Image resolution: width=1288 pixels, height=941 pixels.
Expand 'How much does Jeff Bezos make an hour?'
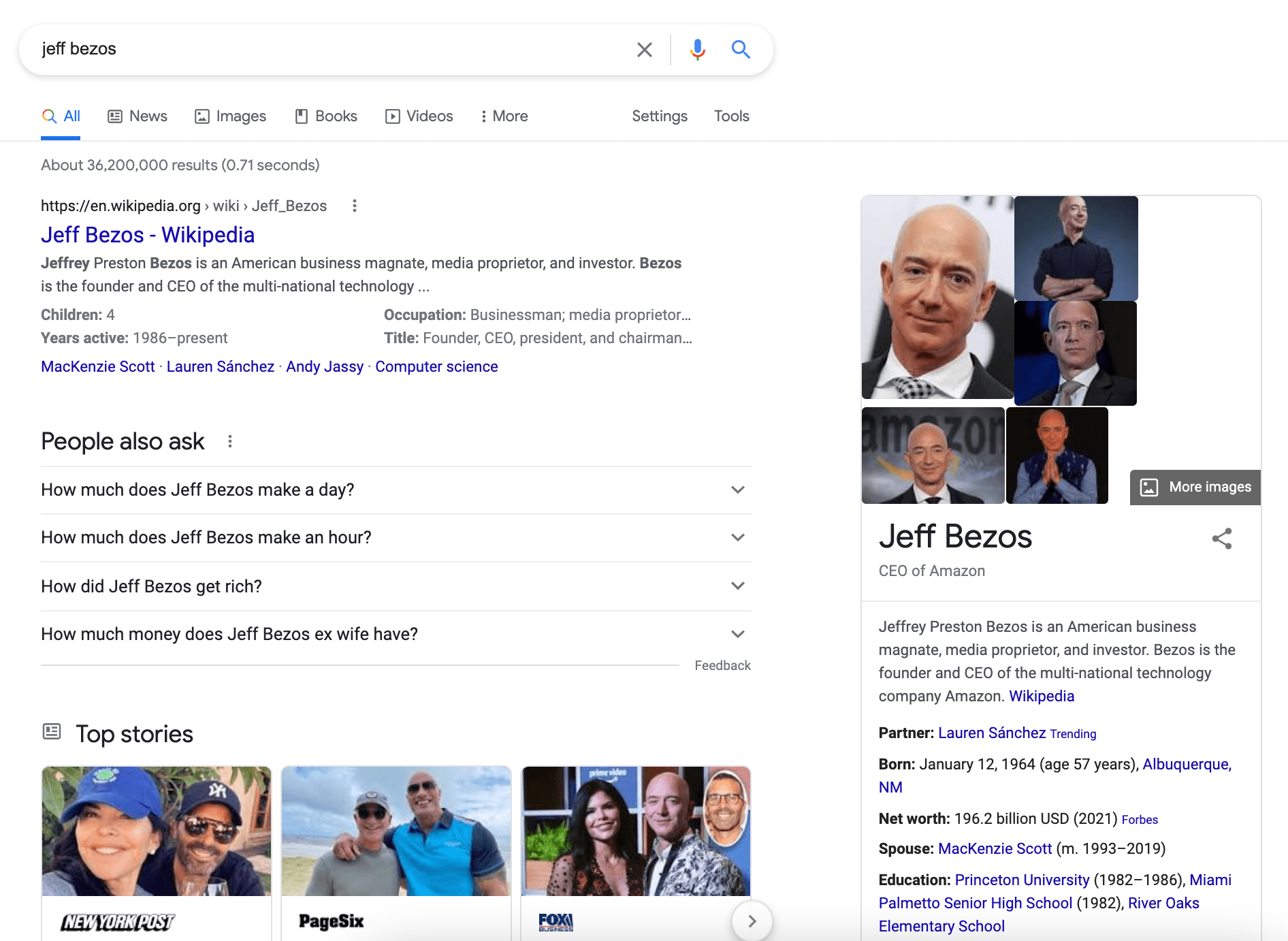[x=396, y=538]
